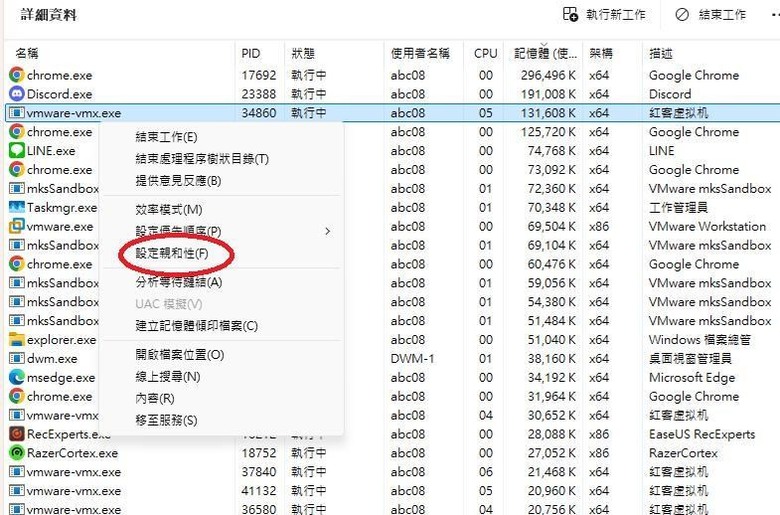Click the chrome.exe icon with 73,092 K memory

tap(16, 170)
